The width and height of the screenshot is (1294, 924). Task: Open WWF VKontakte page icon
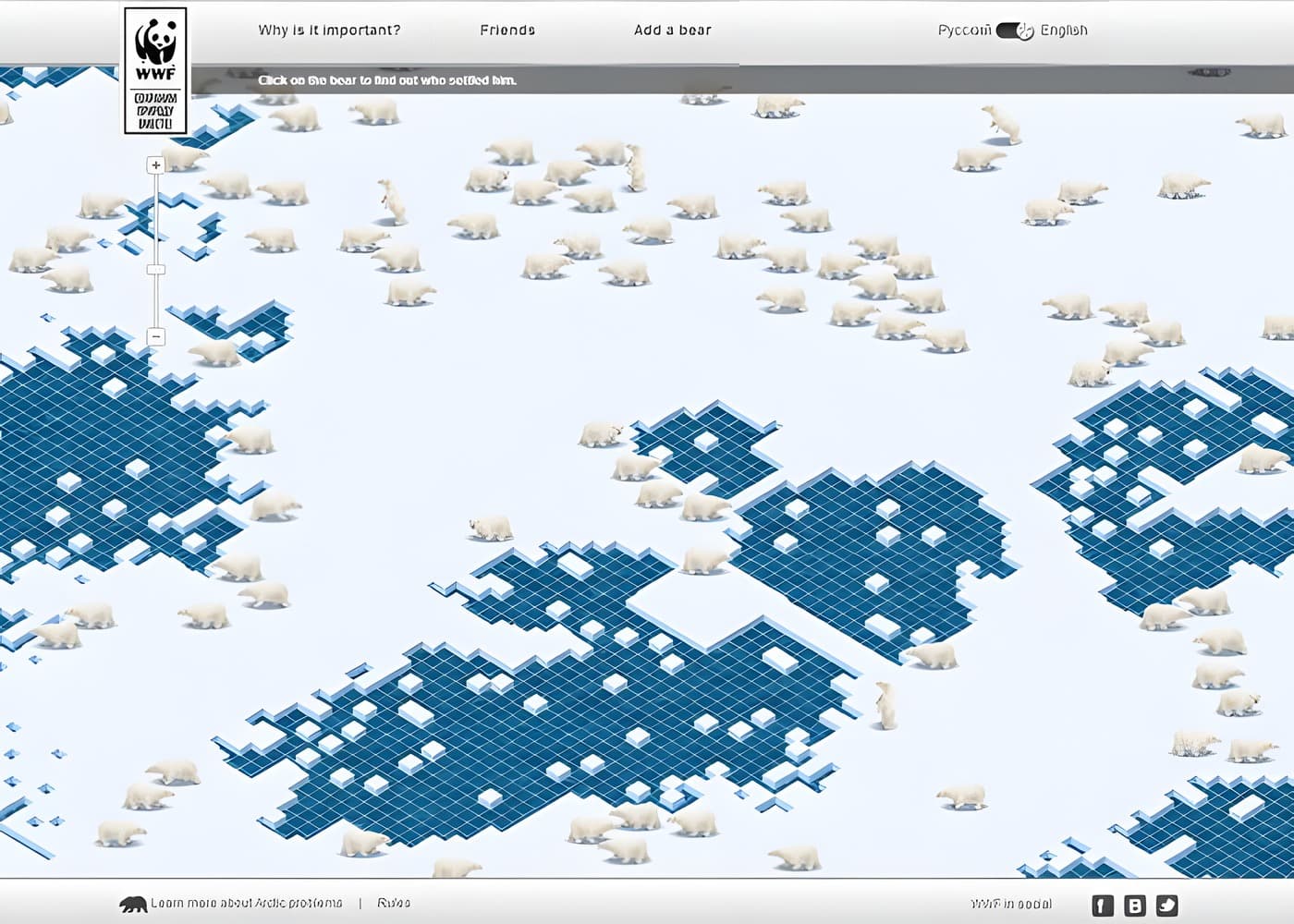pos(1135,906)
